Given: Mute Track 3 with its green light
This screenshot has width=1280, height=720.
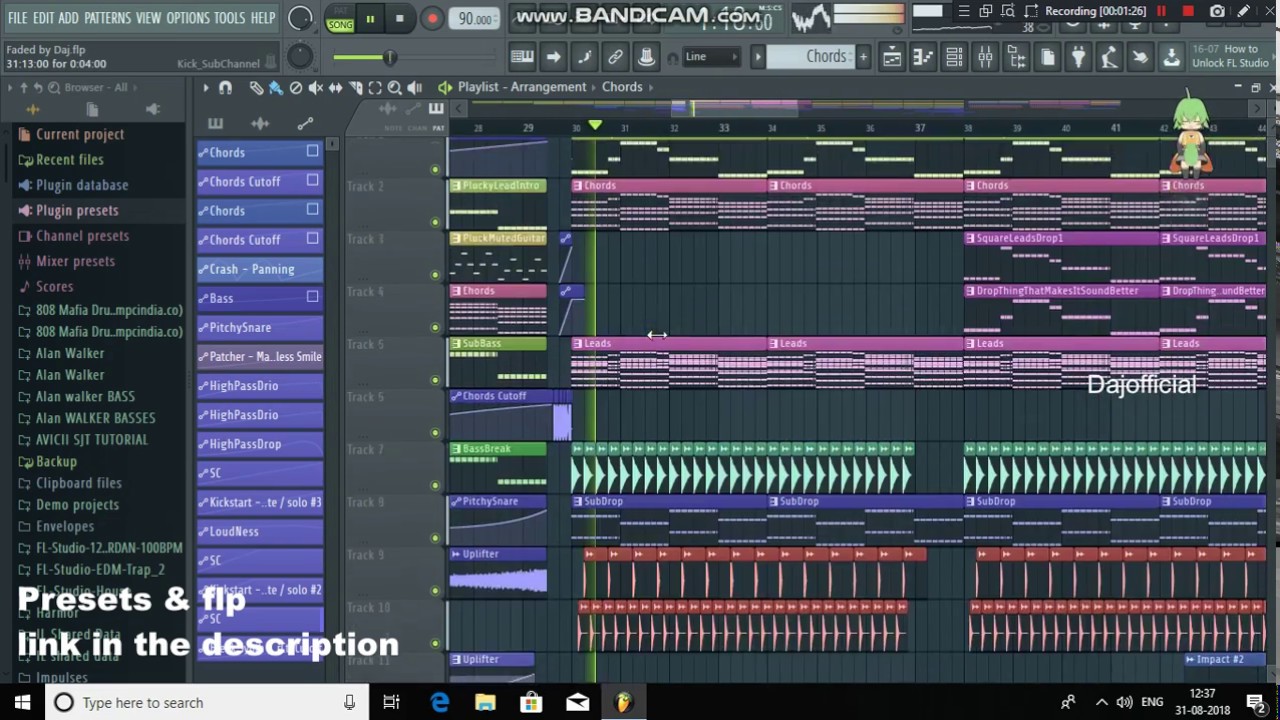Looking at the screenshot, I should (435, 275).
